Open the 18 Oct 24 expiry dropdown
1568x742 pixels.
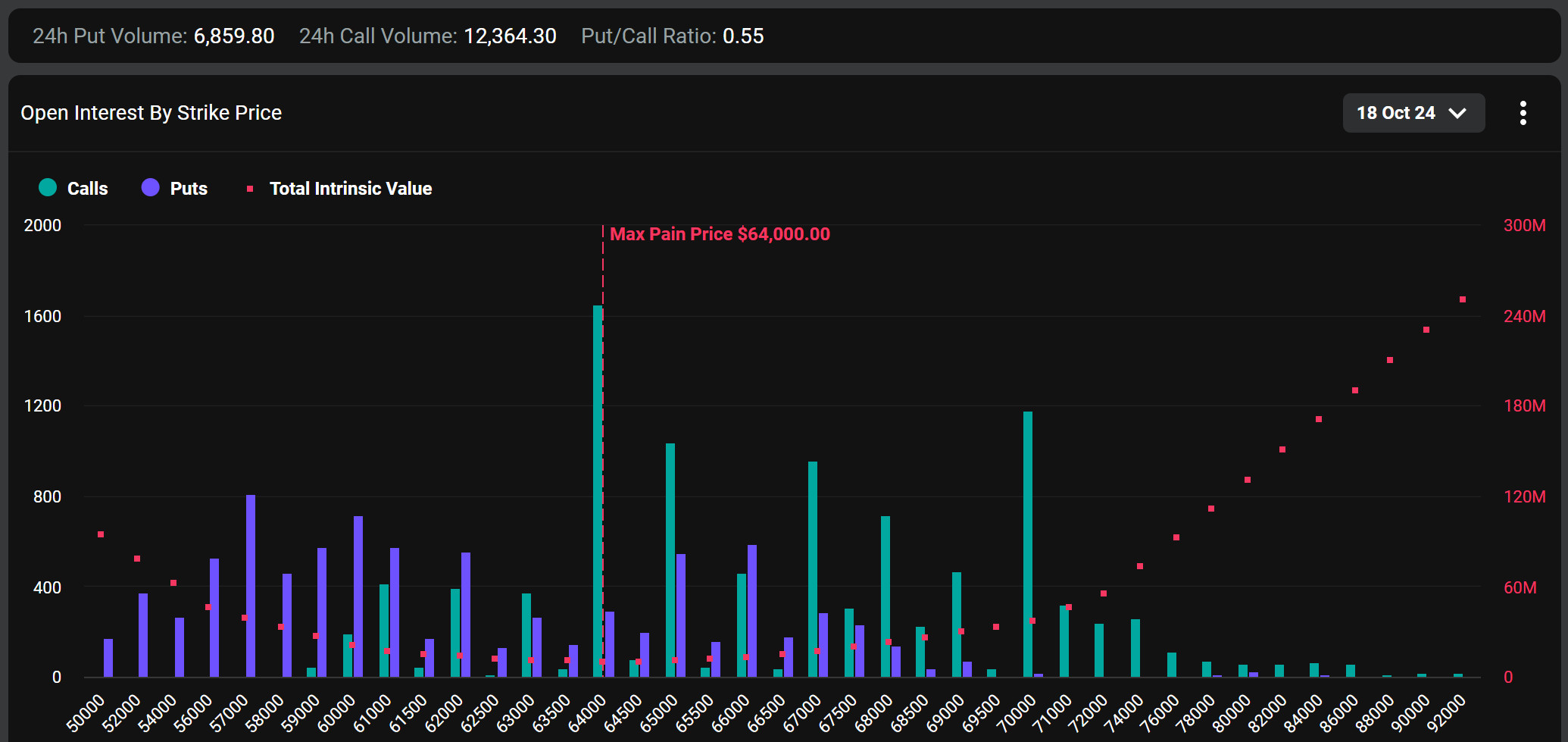(x=1413, y=113)
